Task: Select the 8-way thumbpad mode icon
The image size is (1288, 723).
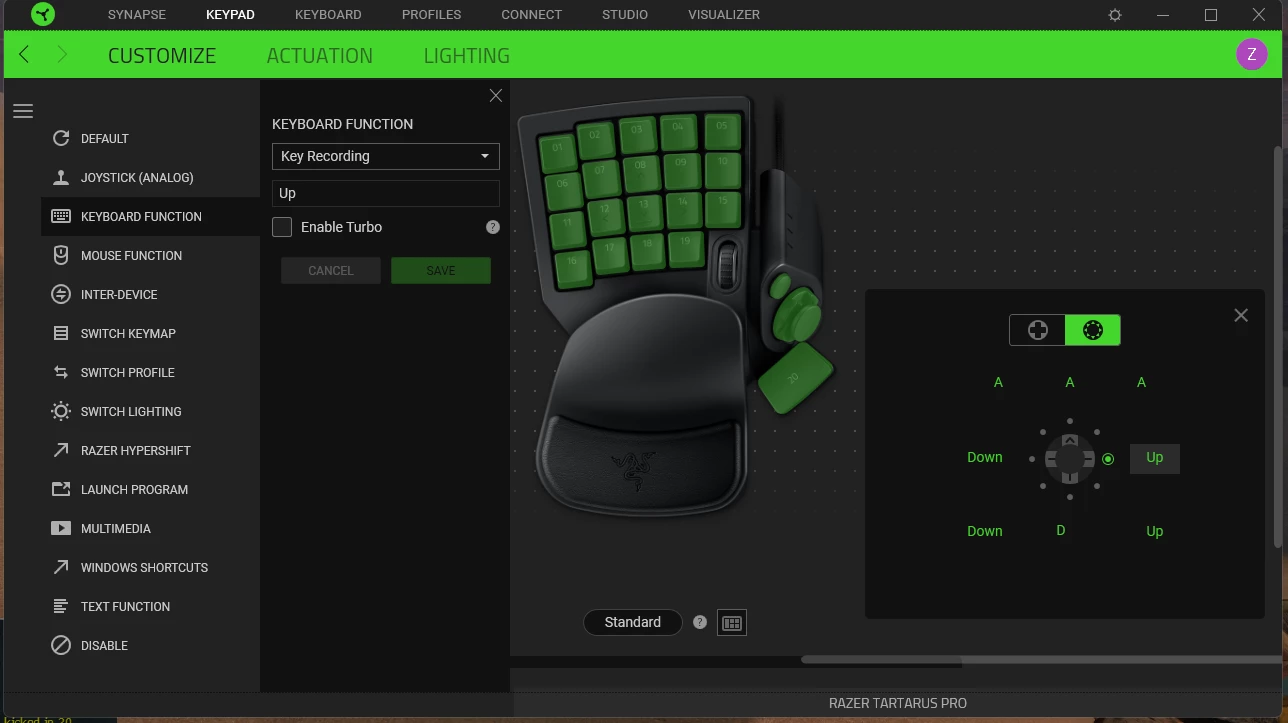Action: coord(1093,330)
